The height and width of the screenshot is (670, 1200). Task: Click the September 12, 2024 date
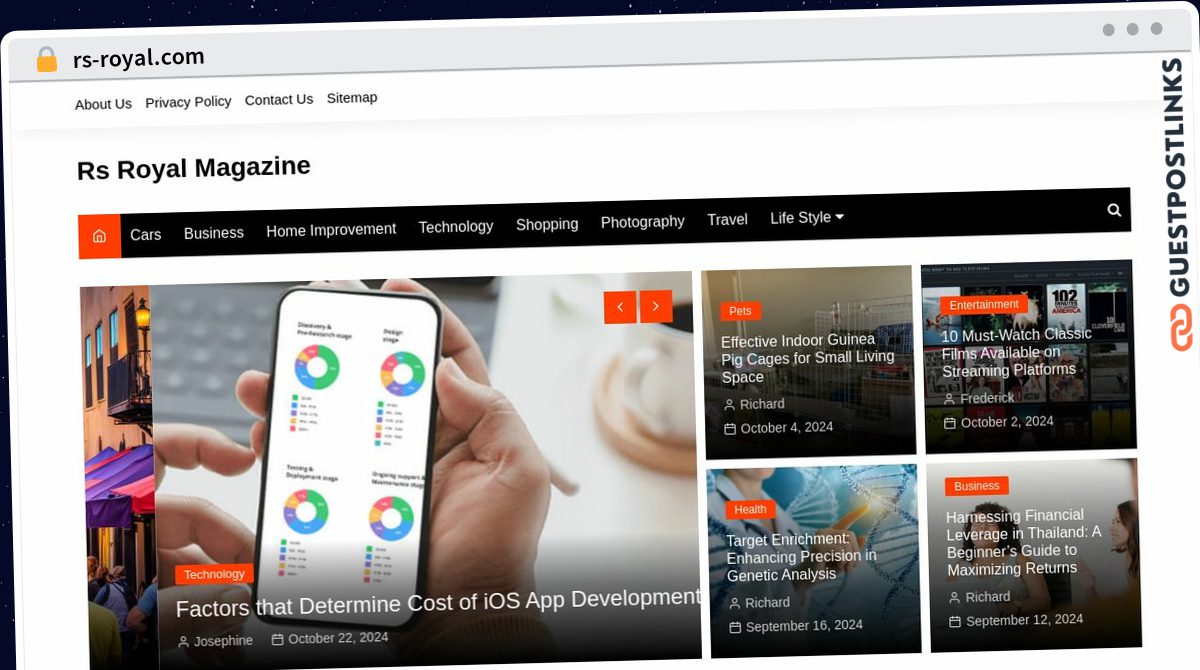tap(1024, 620)
